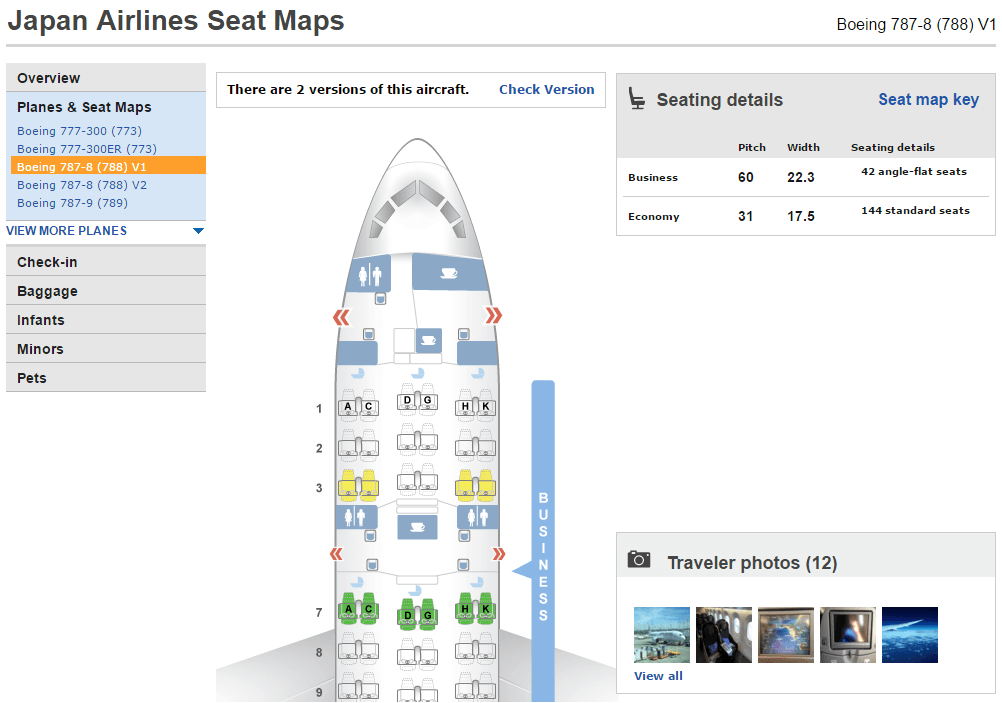Viewport: 1002px width, 703px height.
Task: Click the camera icon beside Traveler photos
Action: coord(639,560)
